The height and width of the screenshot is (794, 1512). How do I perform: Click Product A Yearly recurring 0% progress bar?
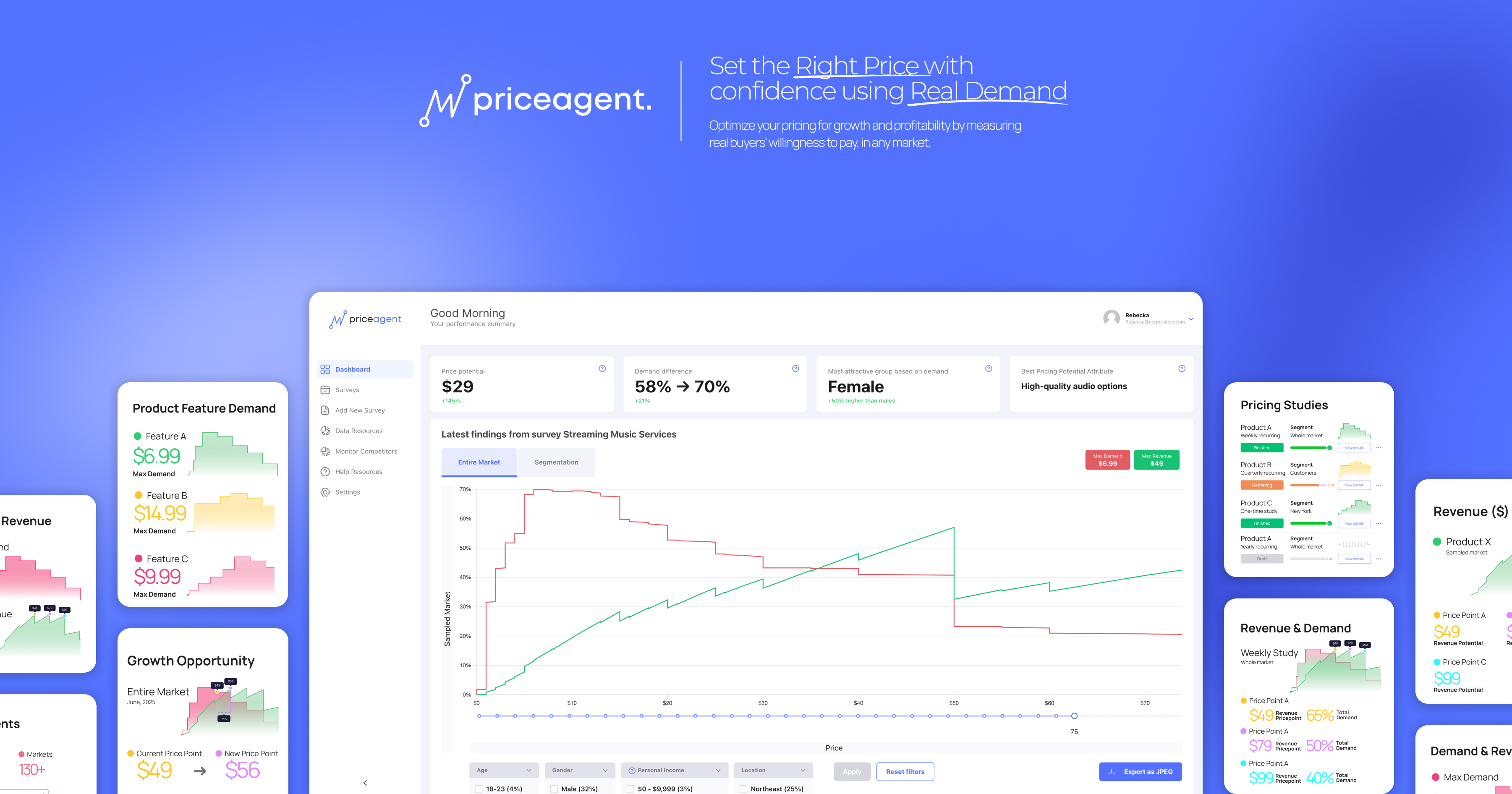tap(1308, 559)
